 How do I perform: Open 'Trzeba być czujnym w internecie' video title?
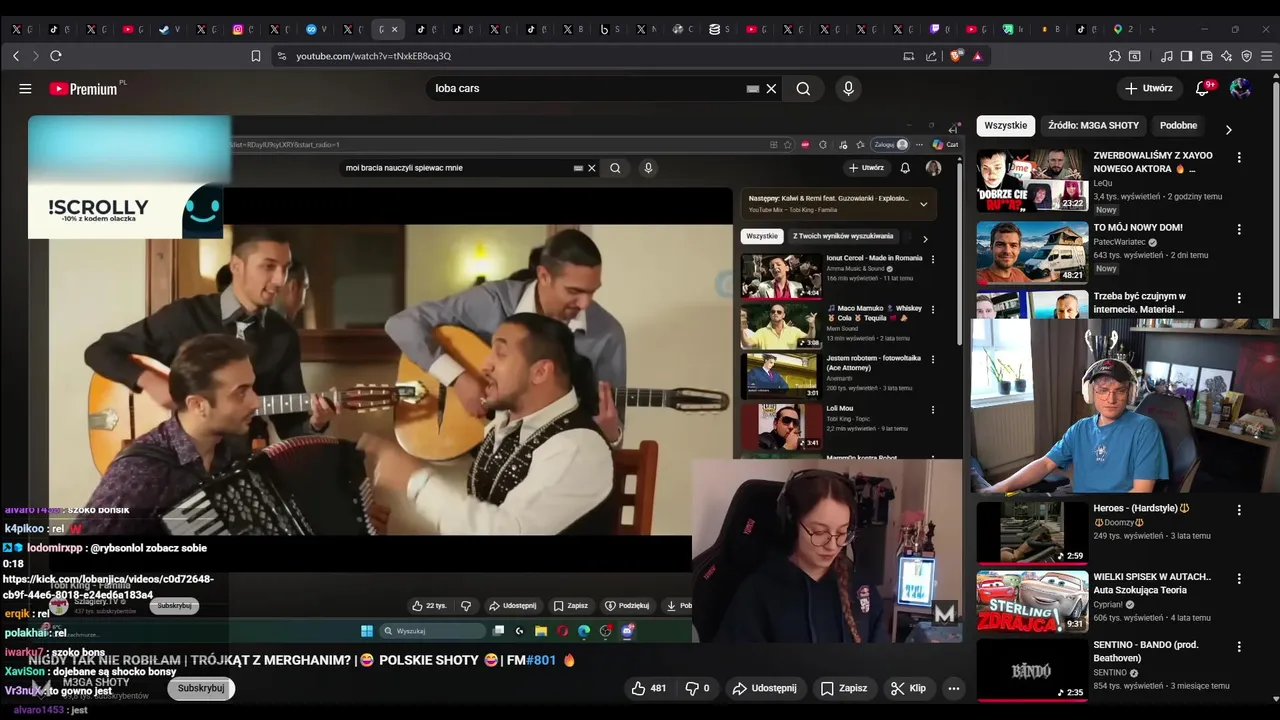(1139, 303)
